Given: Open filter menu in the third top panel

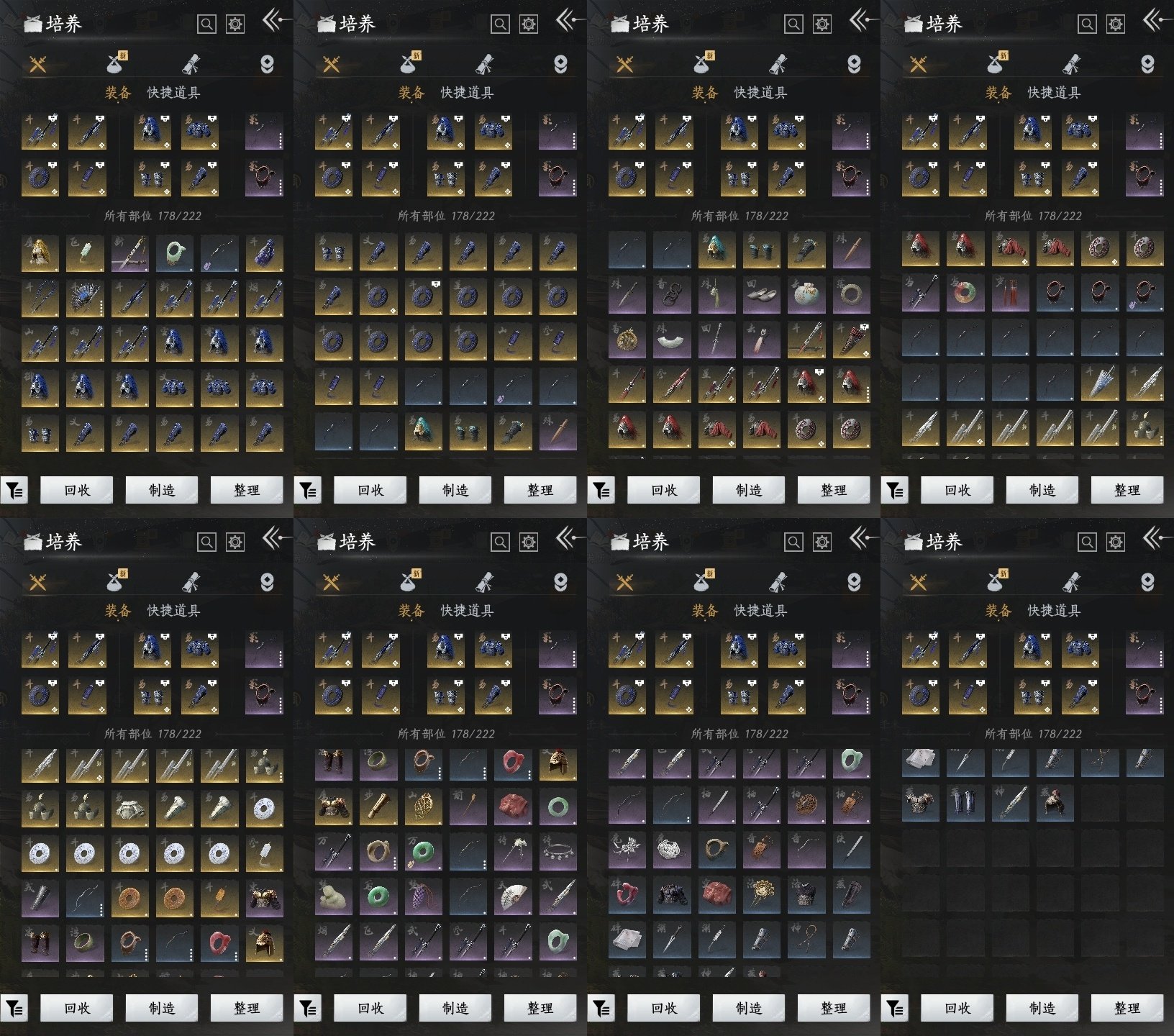Looking at the screenshot, I should 601,491.
